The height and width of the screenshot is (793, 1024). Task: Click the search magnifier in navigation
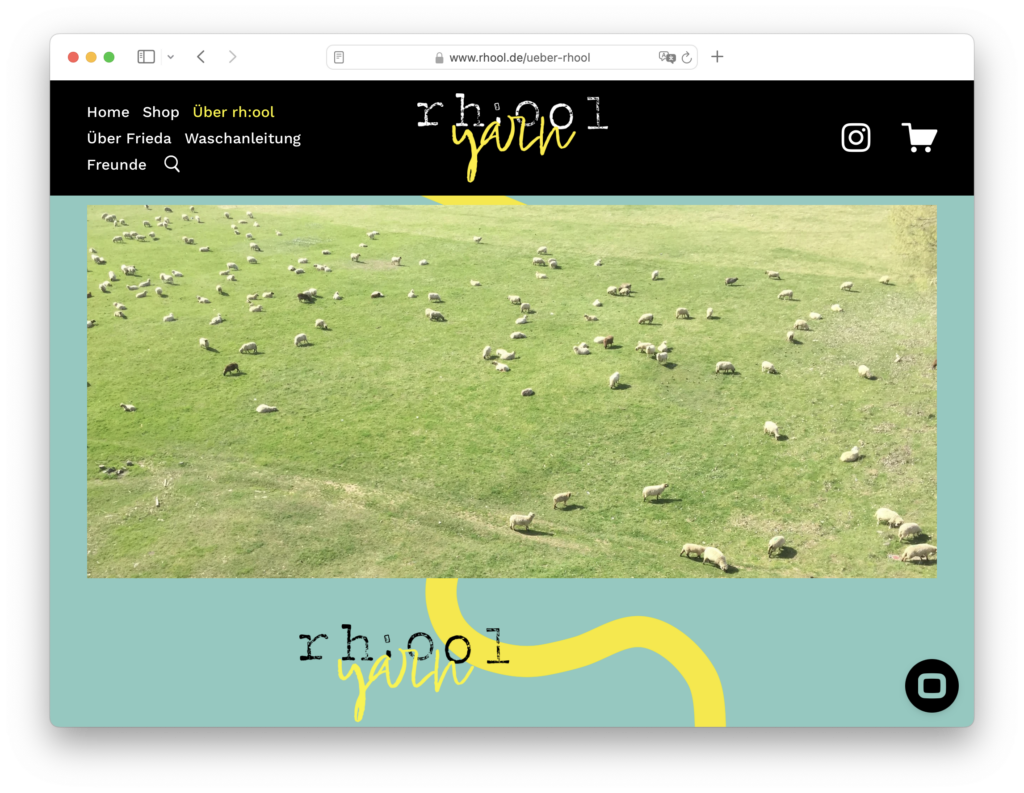172,164
